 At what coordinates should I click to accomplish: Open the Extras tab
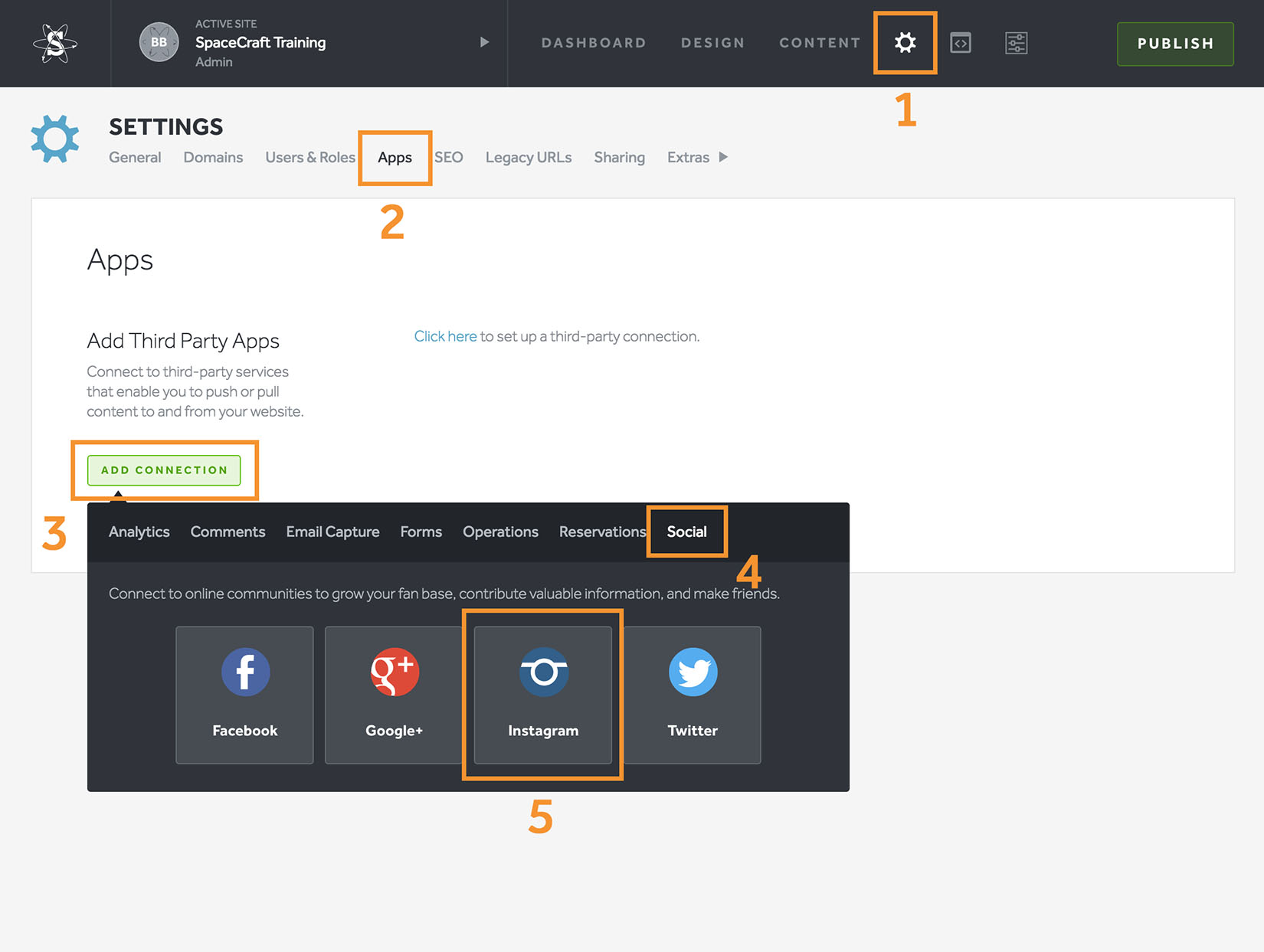(x=688, y=157)
